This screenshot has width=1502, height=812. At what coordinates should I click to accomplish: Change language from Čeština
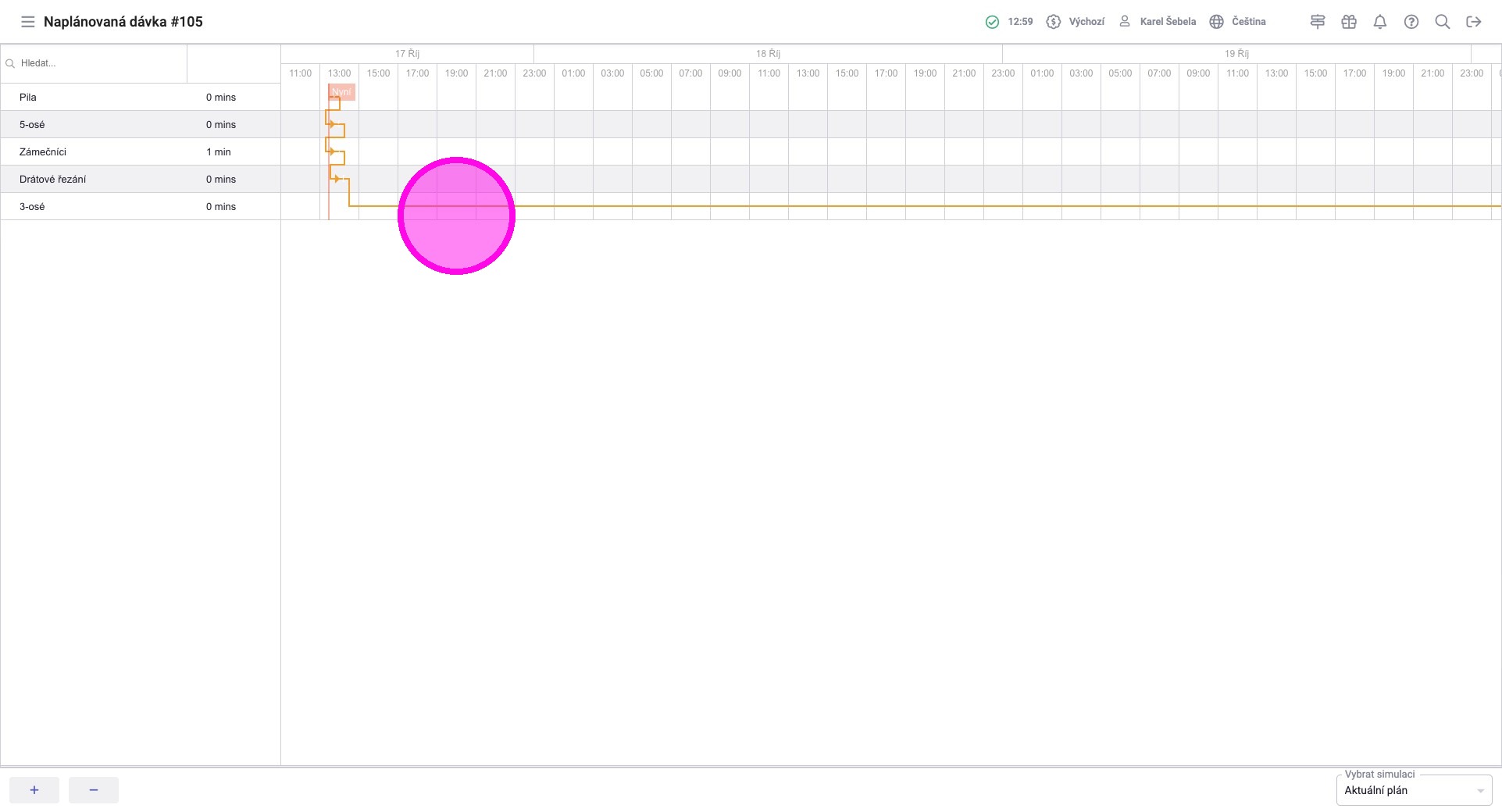[x=1249, y=22]
